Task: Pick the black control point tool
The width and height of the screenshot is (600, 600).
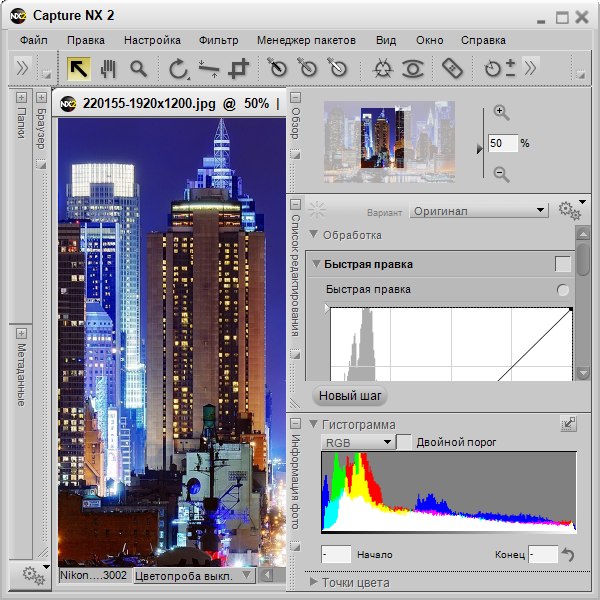Action: 277,67
